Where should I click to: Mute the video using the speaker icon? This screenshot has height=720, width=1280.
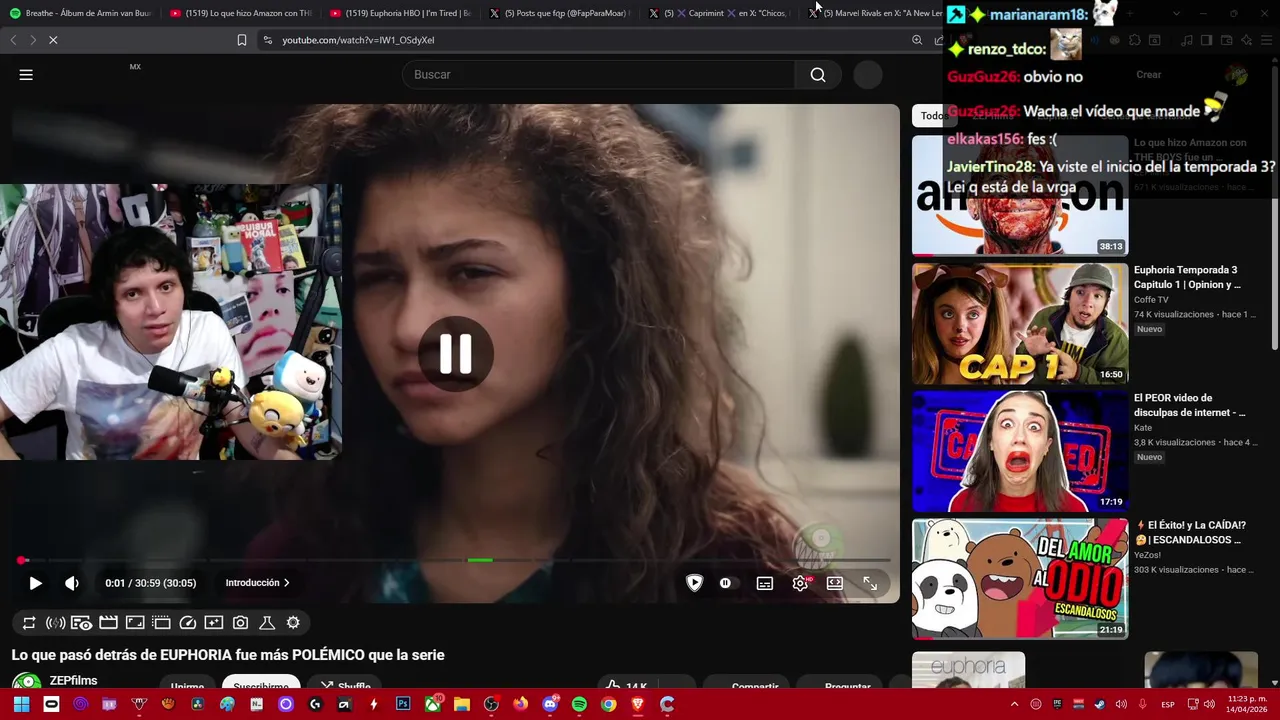(71, 583)
